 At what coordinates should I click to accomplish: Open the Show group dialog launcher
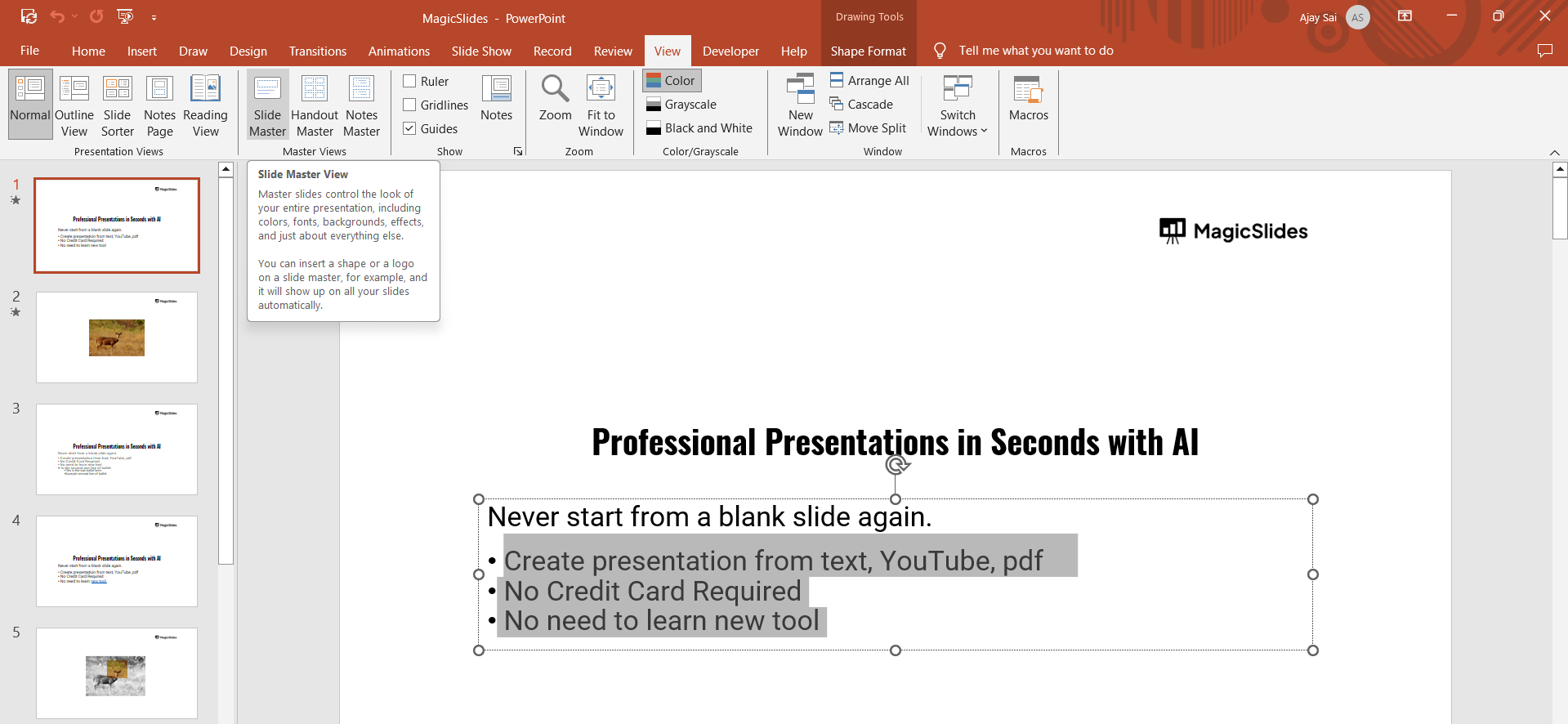pyautogui.click(x=517, y=151)
